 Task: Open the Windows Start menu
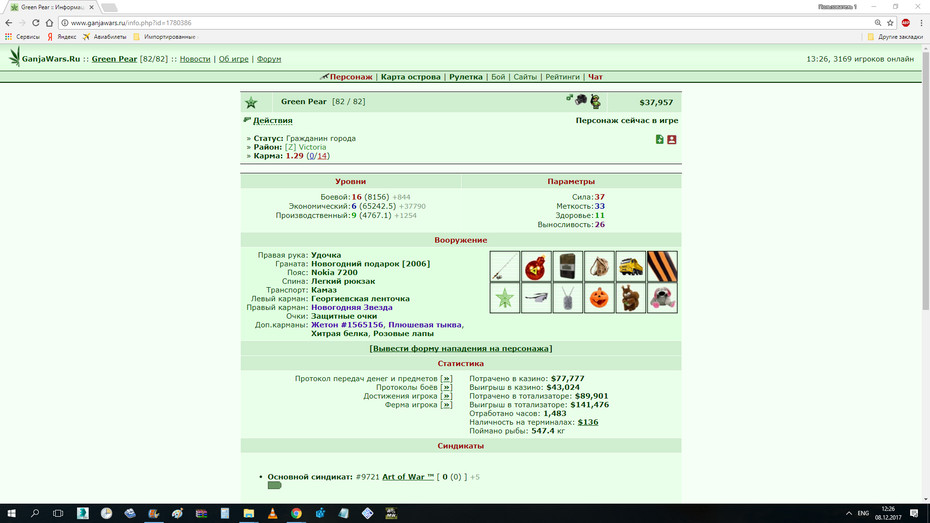click(11, 514)
